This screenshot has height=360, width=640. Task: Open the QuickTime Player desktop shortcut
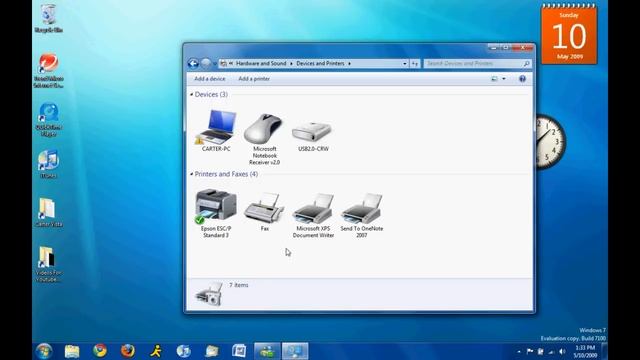(x=49, y=120)
